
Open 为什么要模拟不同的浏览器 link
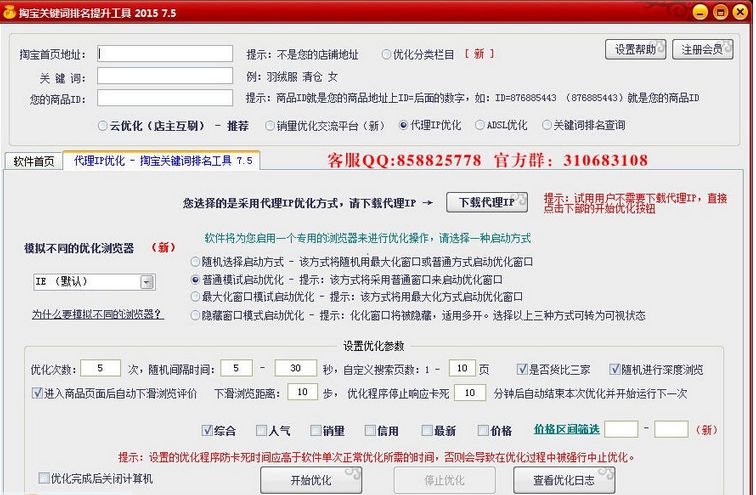(x=98, y=314)
